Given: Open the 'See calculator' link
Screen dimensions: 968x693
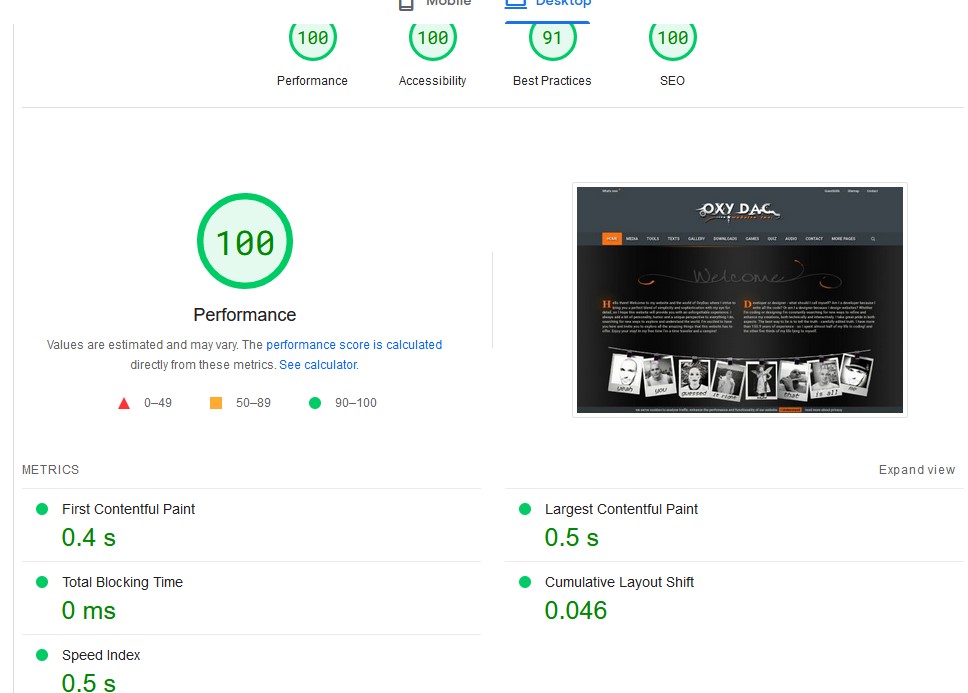Looking at the screenshot, I should coord(318,365).
